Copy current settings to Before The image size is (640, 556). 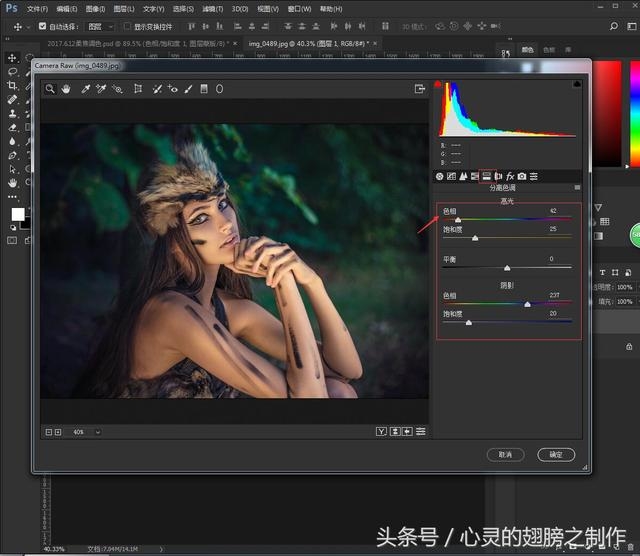pos(408,432)
